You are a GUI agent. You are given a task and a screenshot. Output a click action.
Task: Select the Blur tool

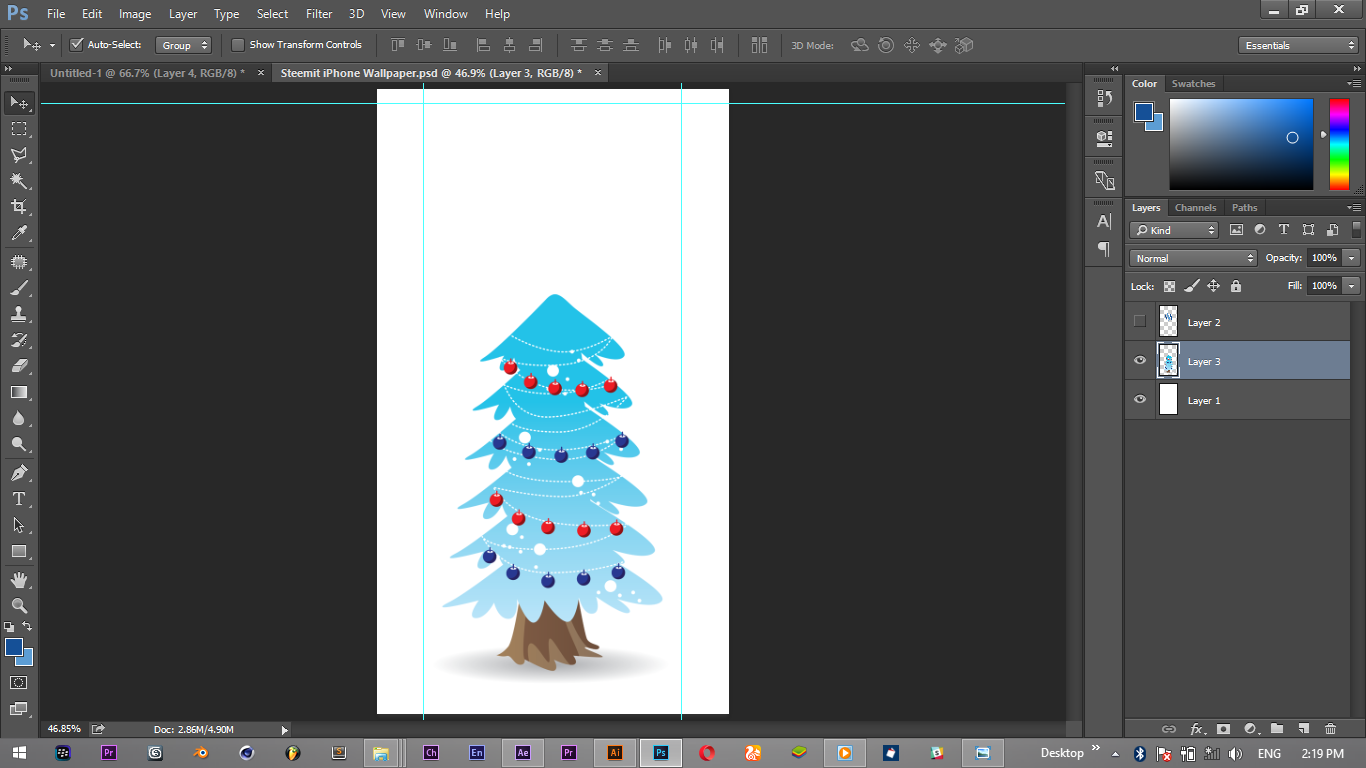(19, 418)
